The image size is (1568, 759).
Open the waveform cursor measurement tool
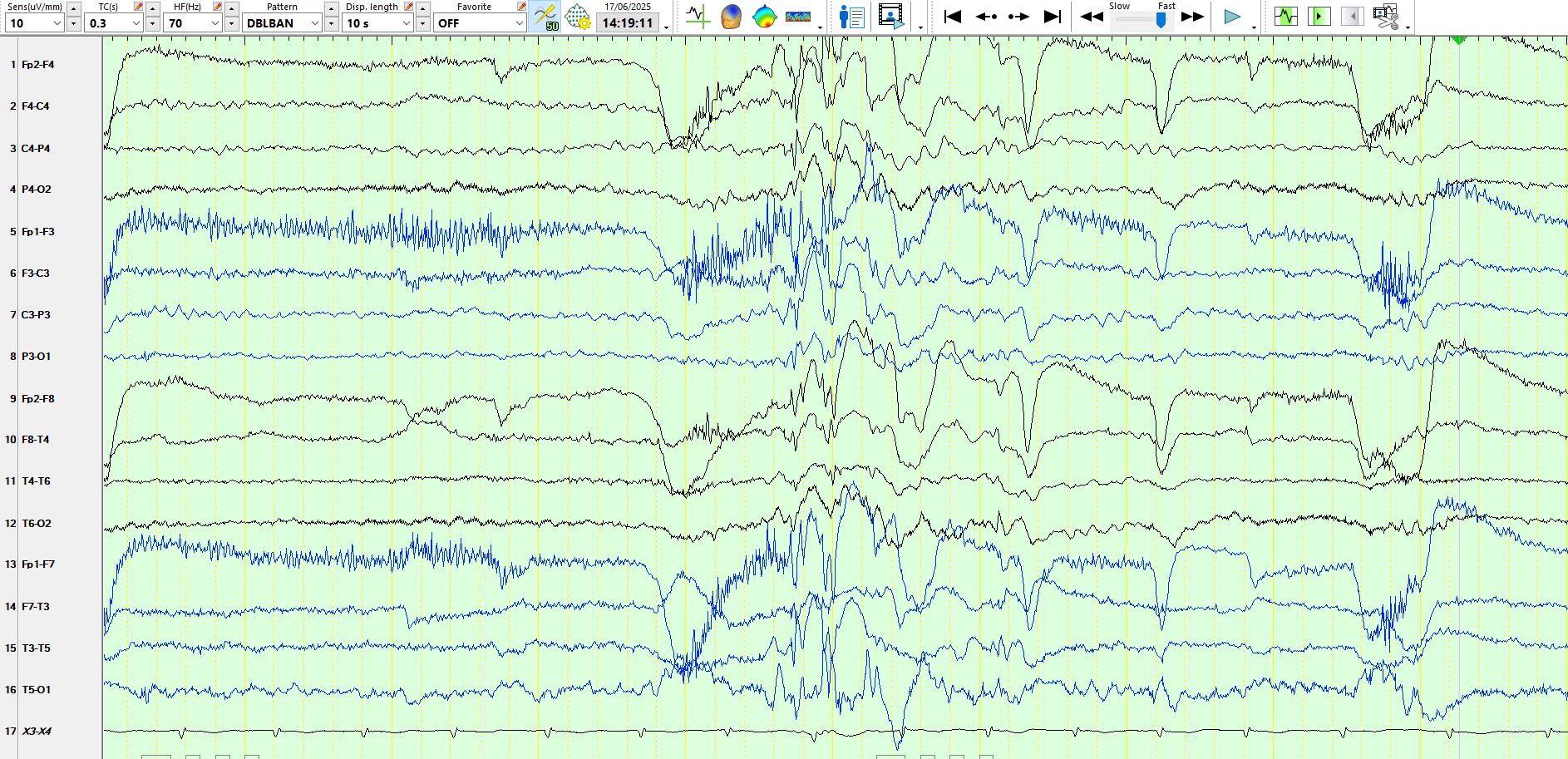pyautogui.click(x=698, y=17)
